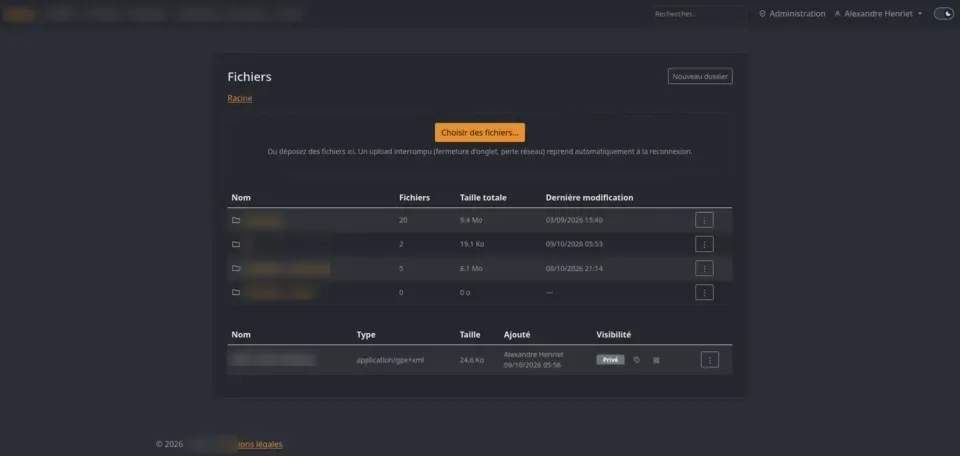Click the Visibilité column header
This screenshot has height=456, width=960.
tap(613, 335)
